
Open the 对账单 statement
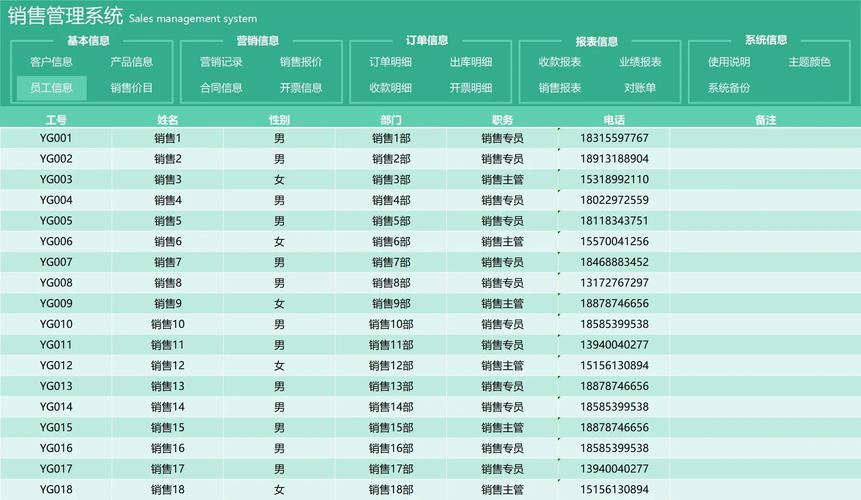(640, 88)
